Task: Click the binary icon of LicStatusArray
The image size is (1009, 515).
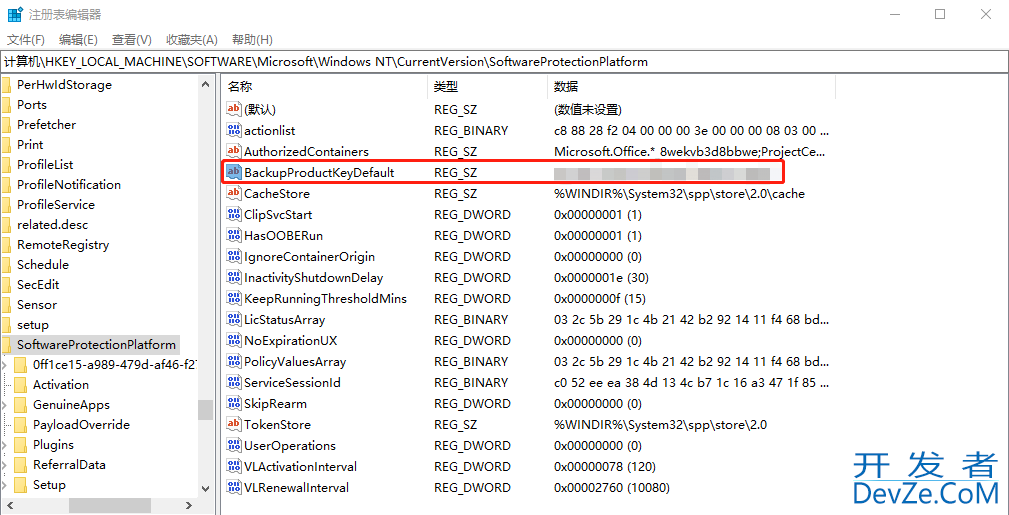Action: (234, 320)
